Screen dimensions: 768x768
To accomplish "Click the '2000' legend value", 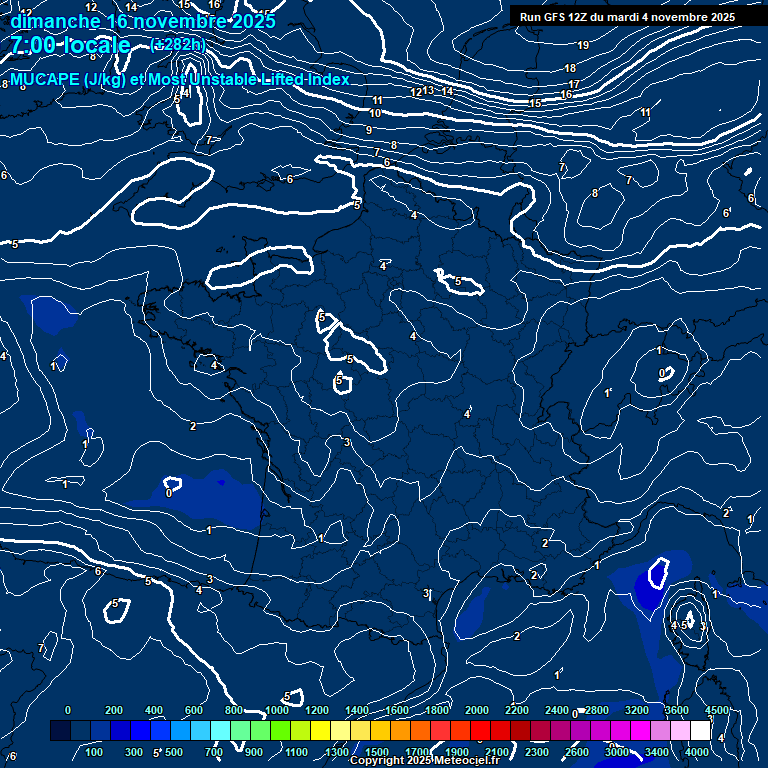I will (x=477, y=710).
